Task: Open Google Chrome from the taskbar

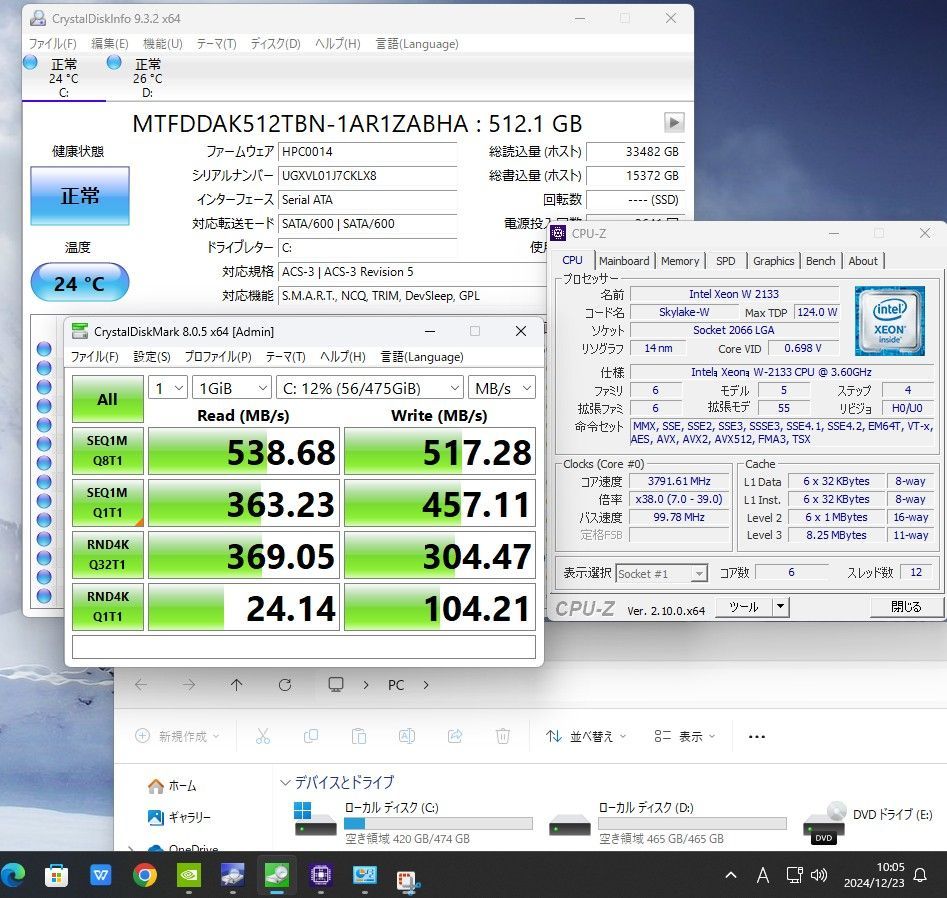Action: (145, 874)
